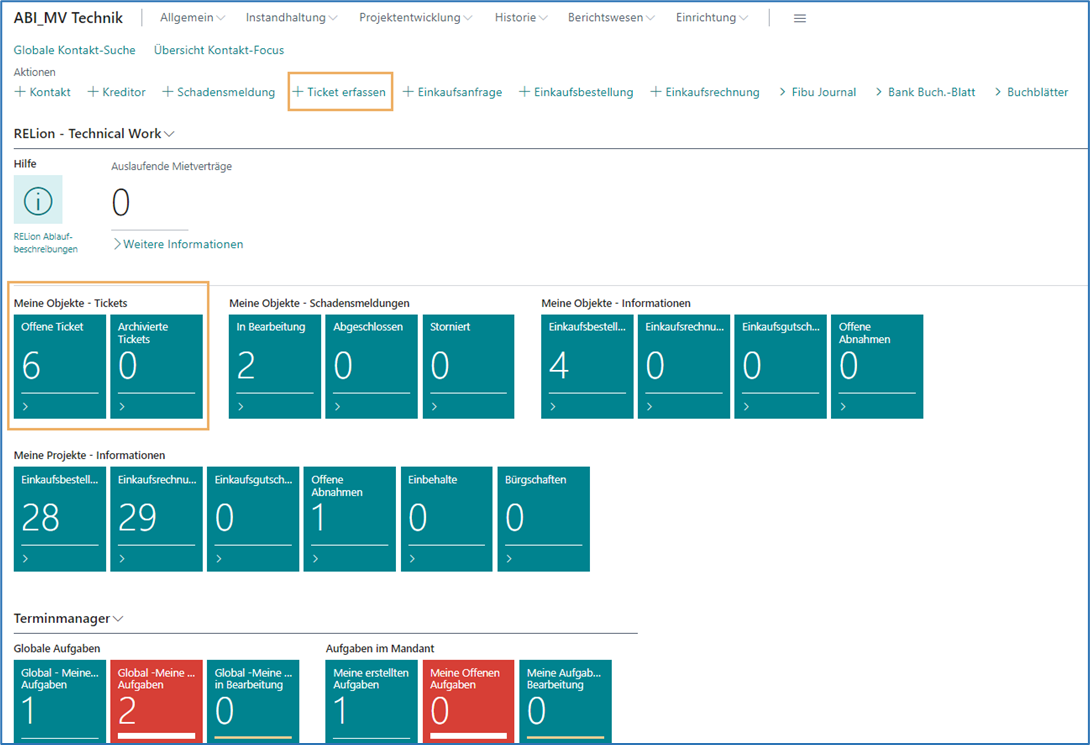1090x745 pixels.
Task: Click the RELion Ablaufbeschreibungen info icon
Action: click(38, 200)
